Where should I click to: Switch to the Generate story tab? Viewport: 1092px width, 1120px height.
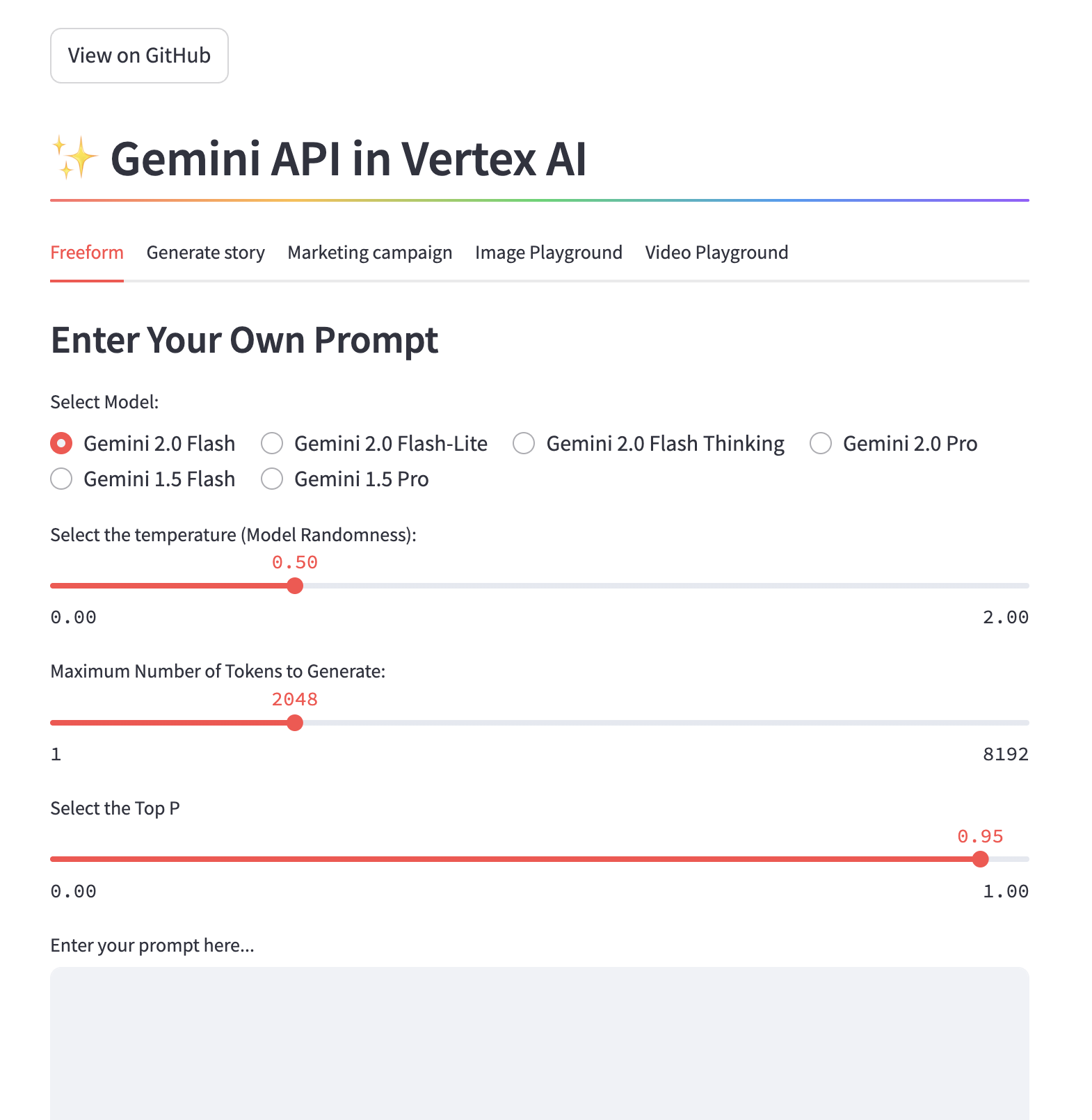(x=205, y=252)
